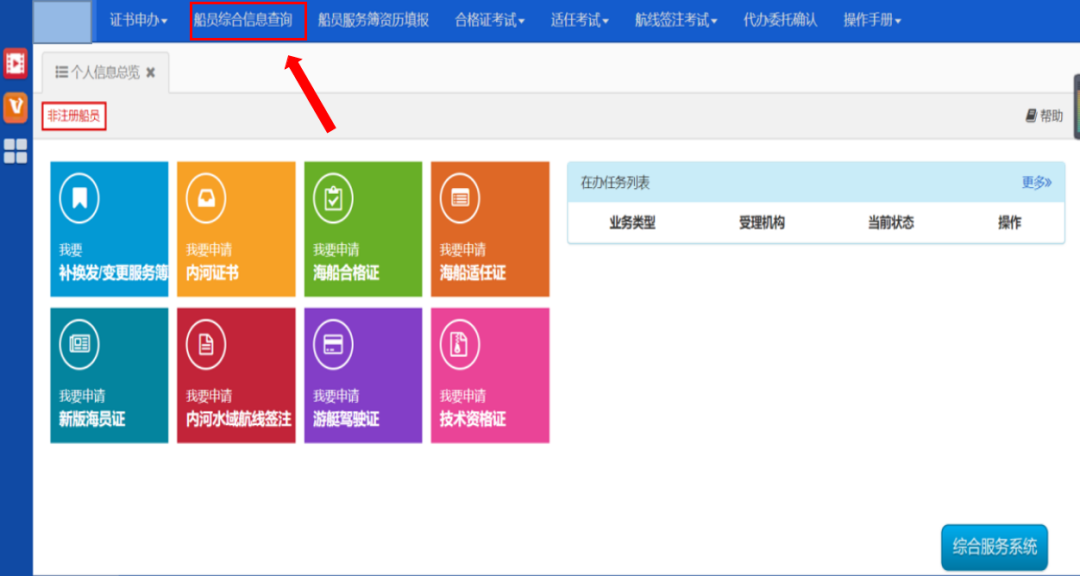Click the 业务类型 column header

pyautogui.click(x=632, y=223)
